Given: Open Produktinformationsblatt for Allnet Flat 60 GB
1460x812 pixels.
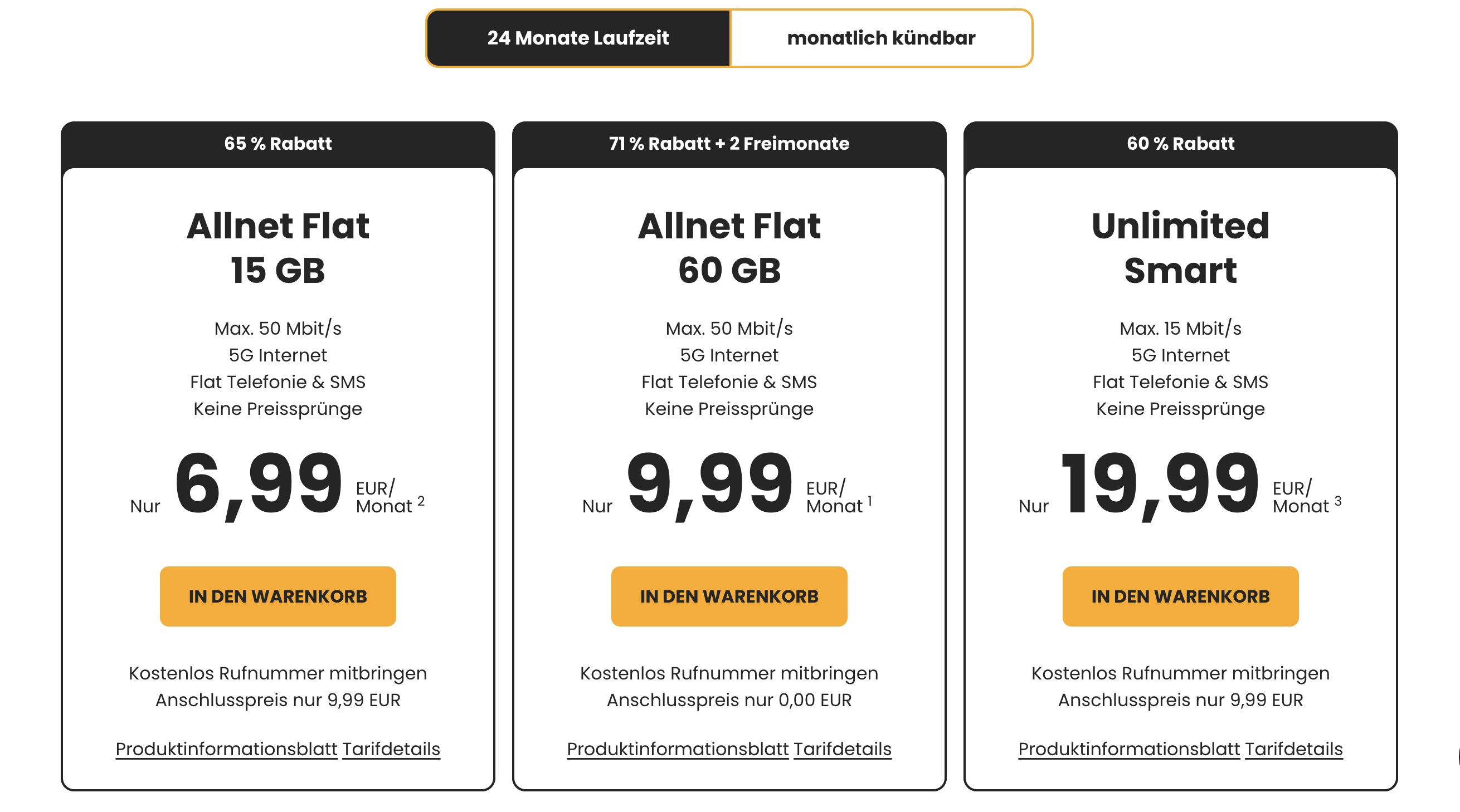Looking at the screenshot, I should [x=678, y=748].
